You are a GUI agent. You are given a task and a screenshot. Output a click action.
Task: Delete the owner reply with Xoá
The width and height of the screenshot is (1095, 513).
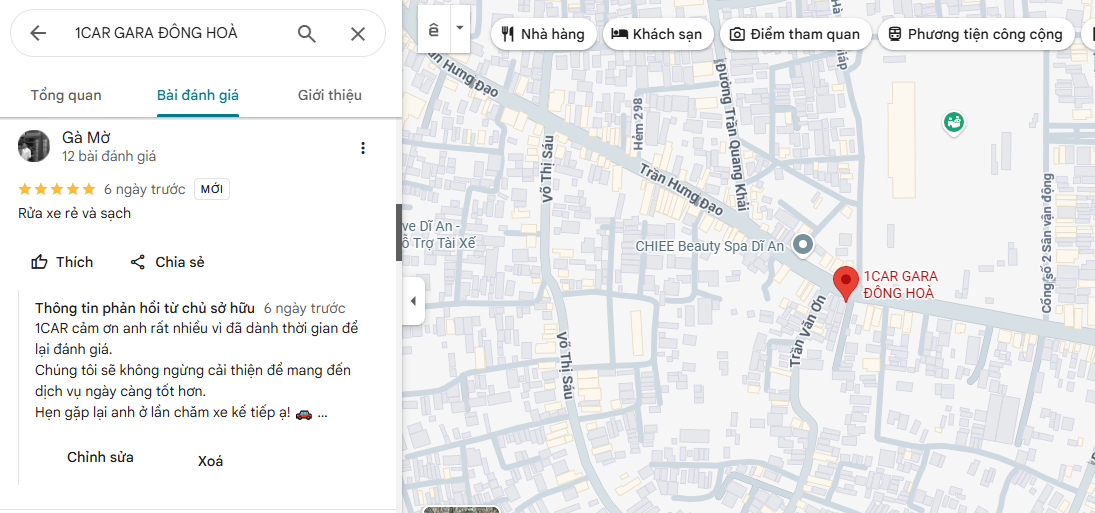click(210, 461)
